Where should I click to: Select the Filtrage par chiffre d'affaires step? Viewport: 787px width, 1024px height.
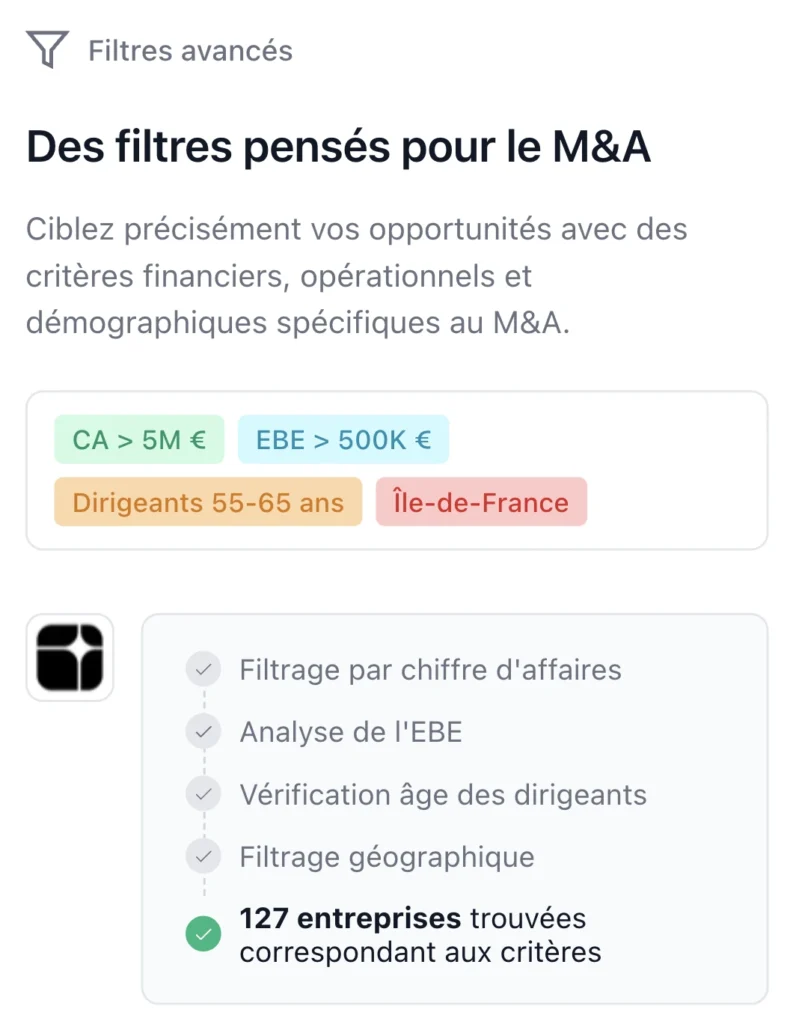click(430, 669)
